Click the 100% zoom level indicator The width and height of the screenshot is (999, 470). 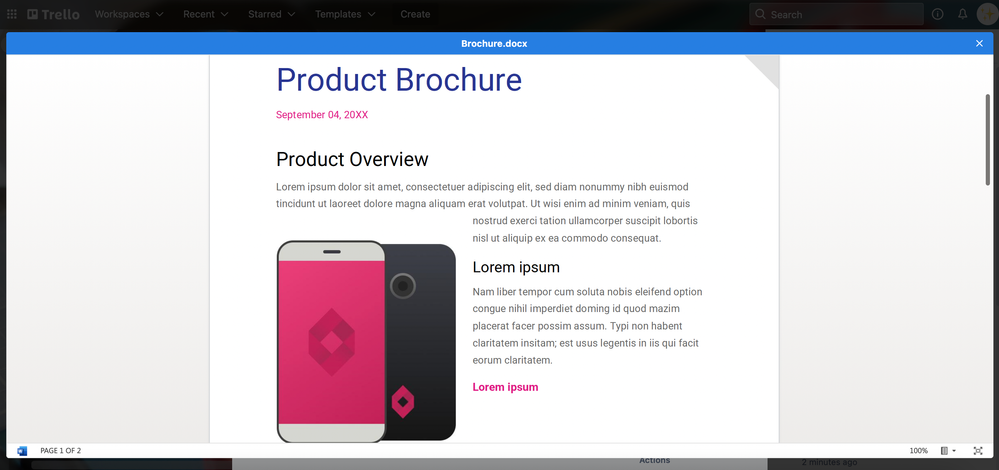(x=918, y=451)
